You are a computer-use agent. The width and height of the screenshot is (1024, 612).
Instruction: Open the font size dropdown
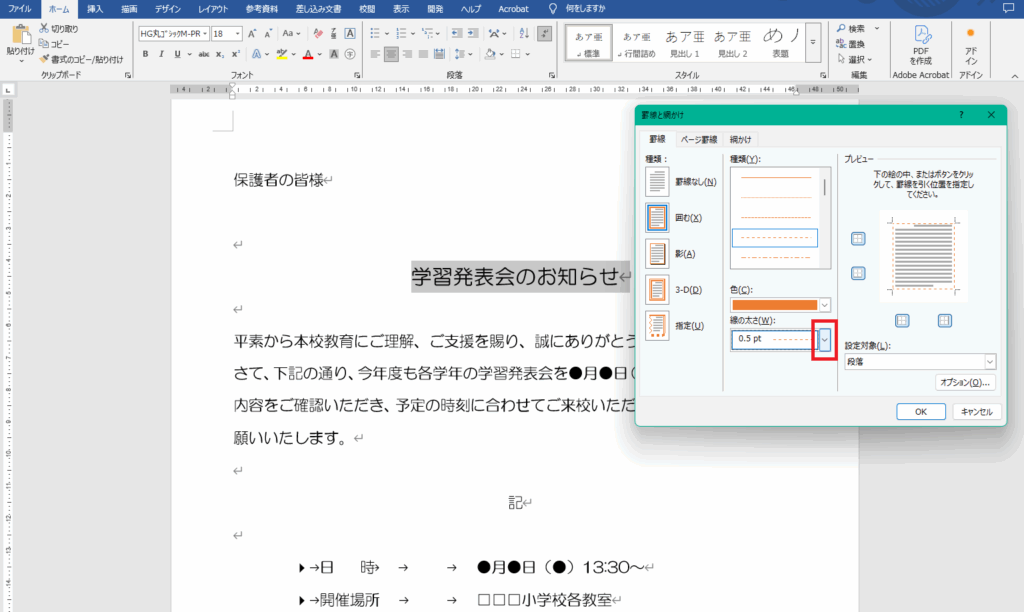(x=238, y=33)
